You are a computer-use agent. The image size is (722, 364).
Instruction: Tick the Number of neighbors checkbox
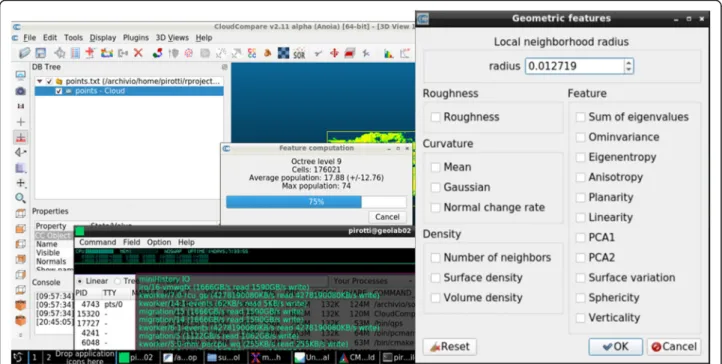coord(435,257)
